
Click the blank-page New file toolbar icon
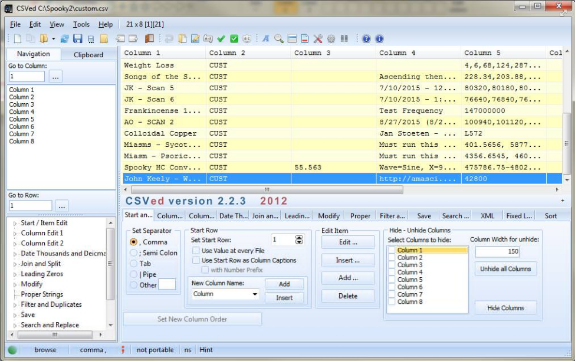(x=18, y=39)
